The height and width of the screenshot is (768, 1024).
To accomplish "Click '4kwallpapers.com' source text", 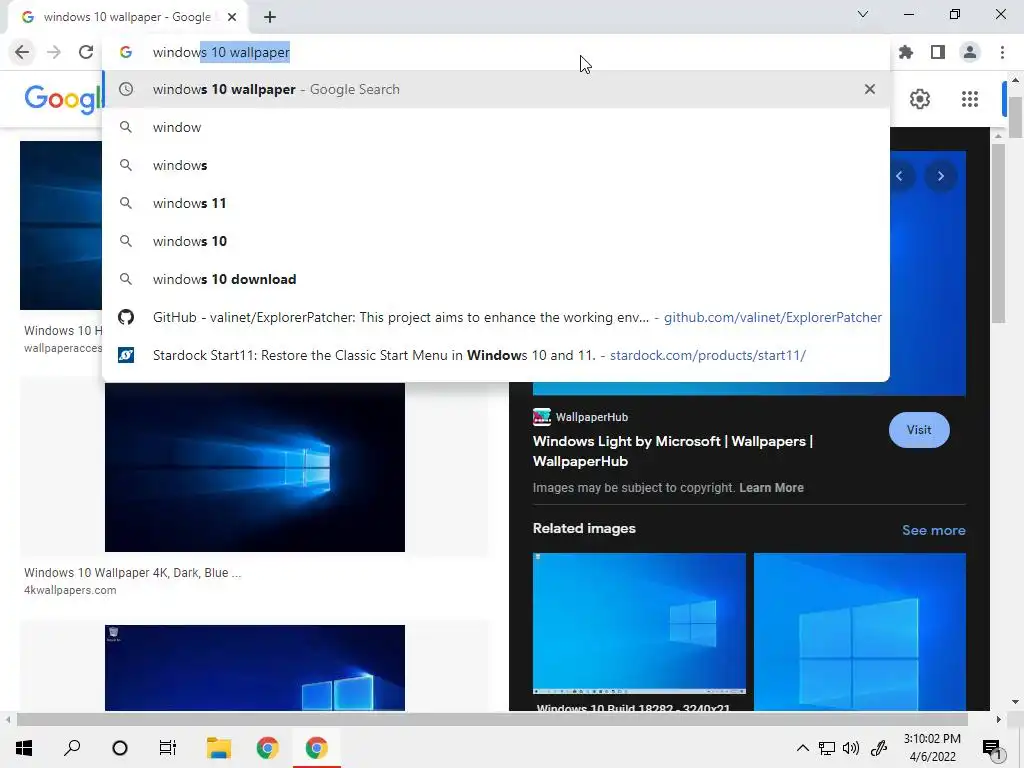I will click(70, 590).
